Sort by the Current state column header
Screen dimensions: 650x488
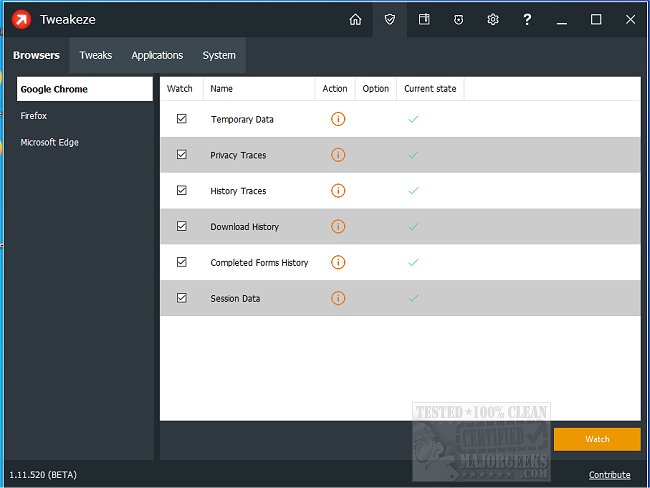[x=430, y=89]
